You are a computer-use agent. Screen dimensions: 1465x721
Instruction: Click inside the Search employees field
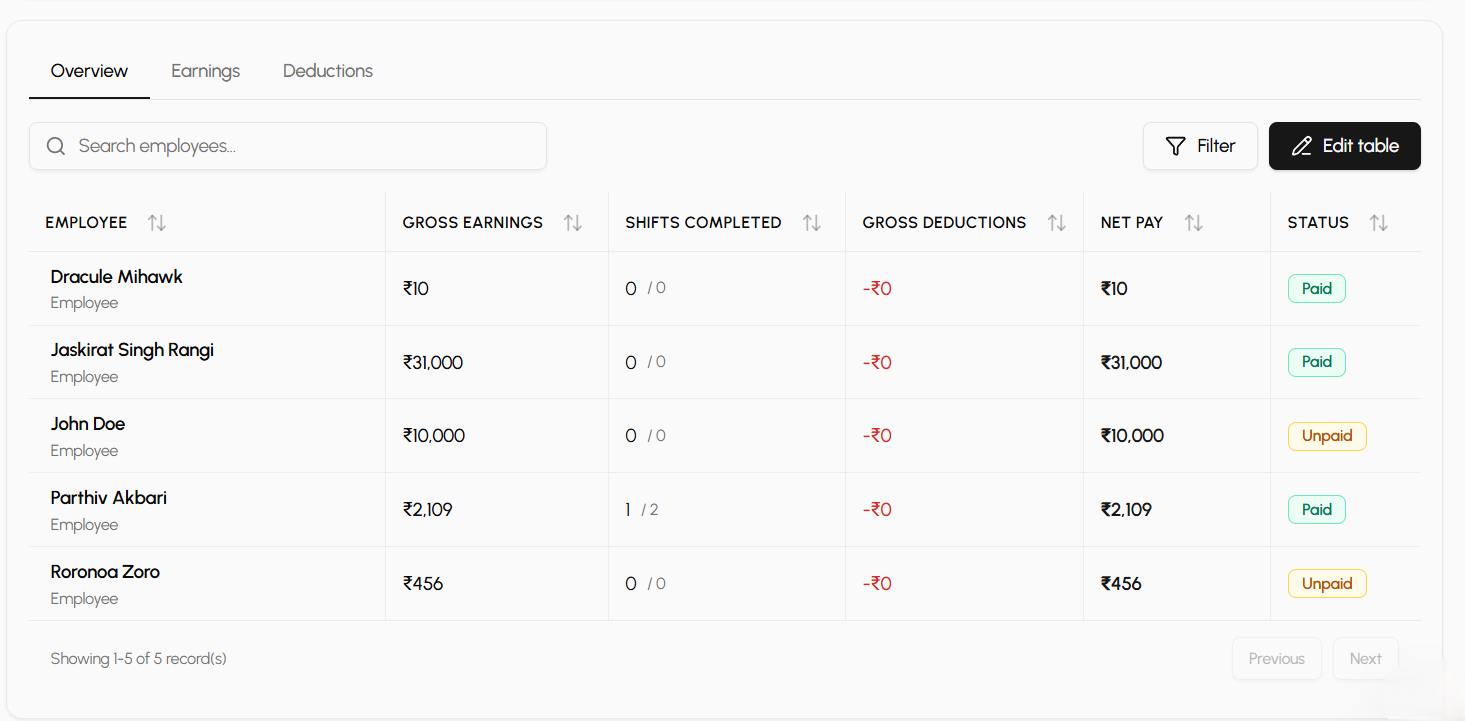pyautogui.click(x=287, y=146)
